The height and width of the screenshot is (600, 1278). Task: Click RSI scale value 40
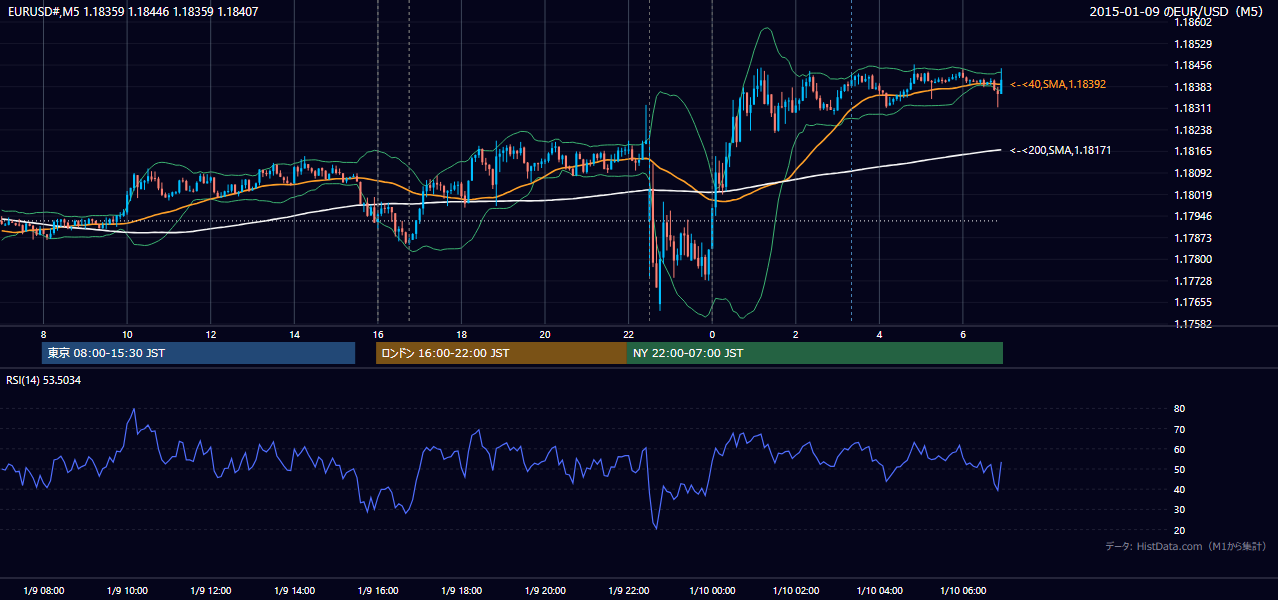tap(1180, 489)
